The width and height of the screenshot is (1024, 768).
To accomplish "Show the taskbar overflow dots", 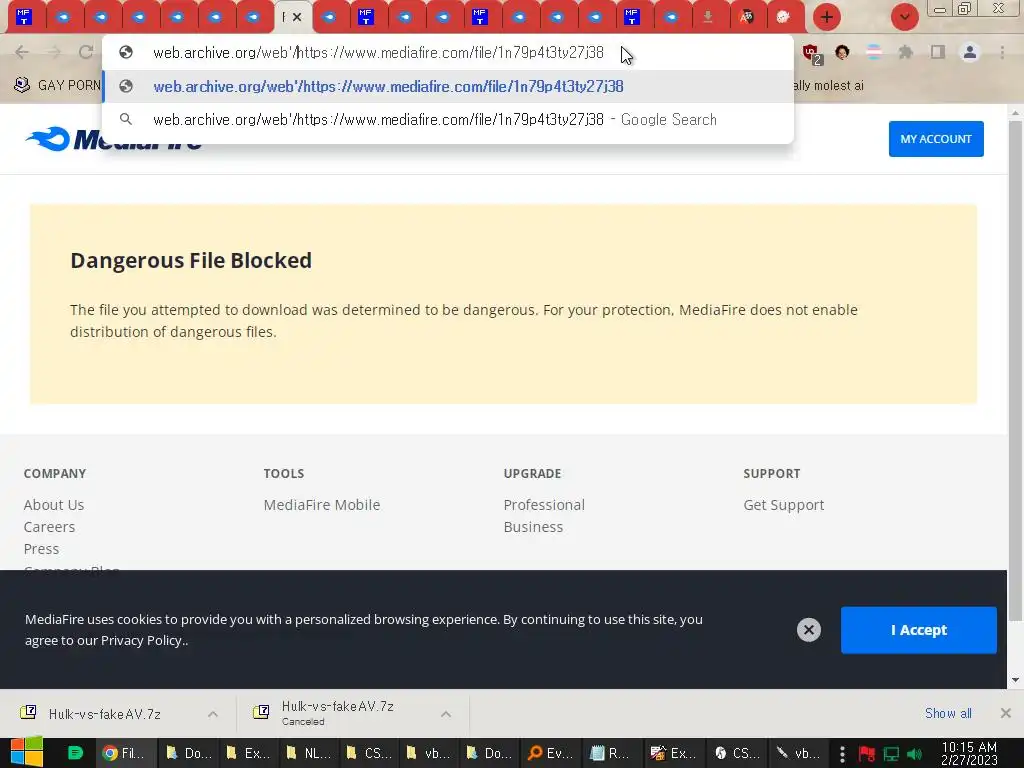I will (842, 754).
